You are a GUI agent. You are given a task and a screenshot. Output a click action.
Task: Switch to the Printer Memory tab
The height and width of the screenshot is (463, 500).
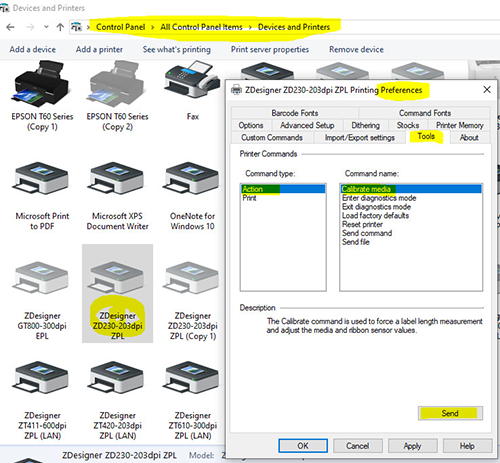pos(459,125)
